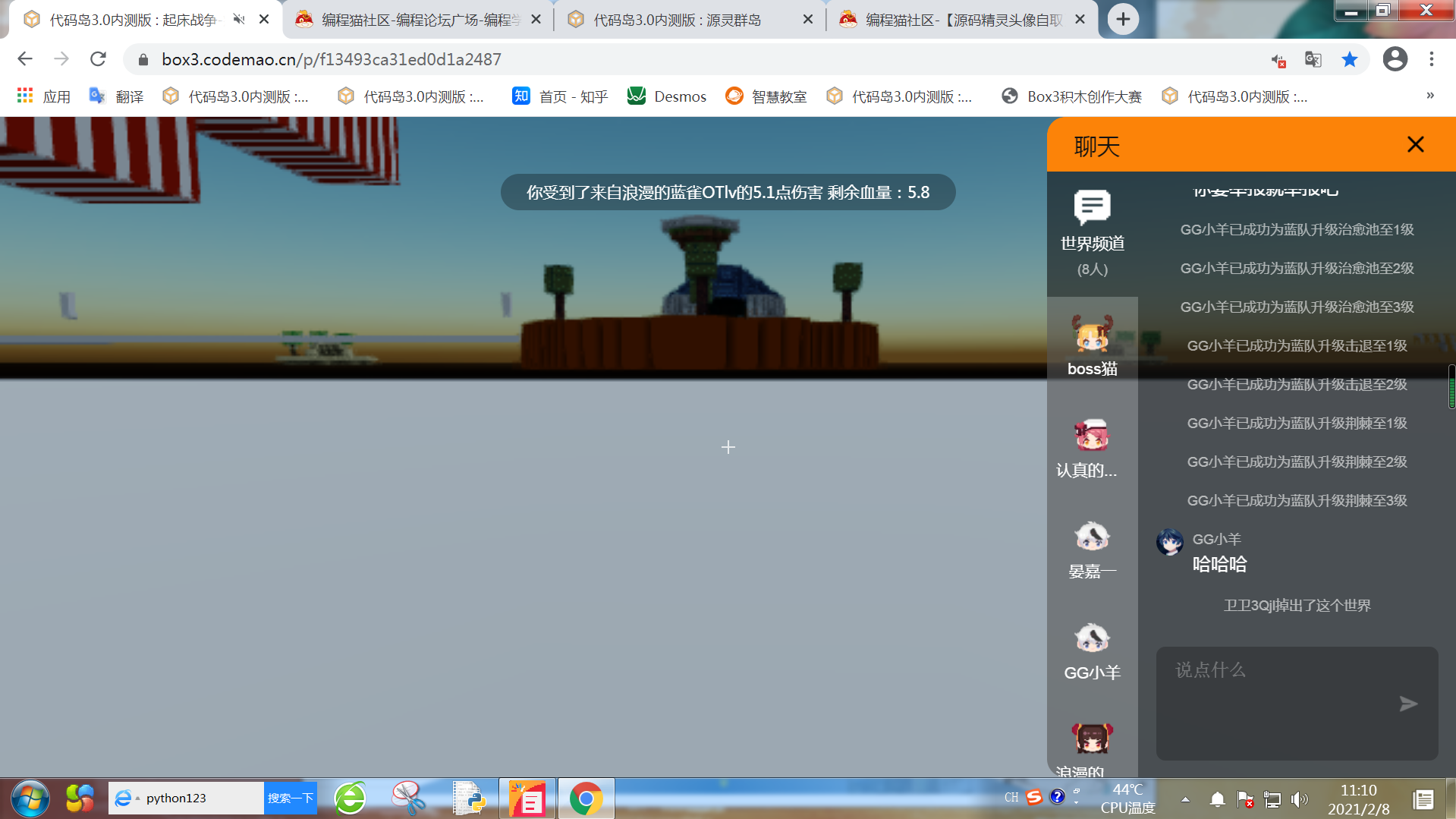Open site info lock icon
The height and width of the screenshot is (819, 1456).
[x=143, y=59]
